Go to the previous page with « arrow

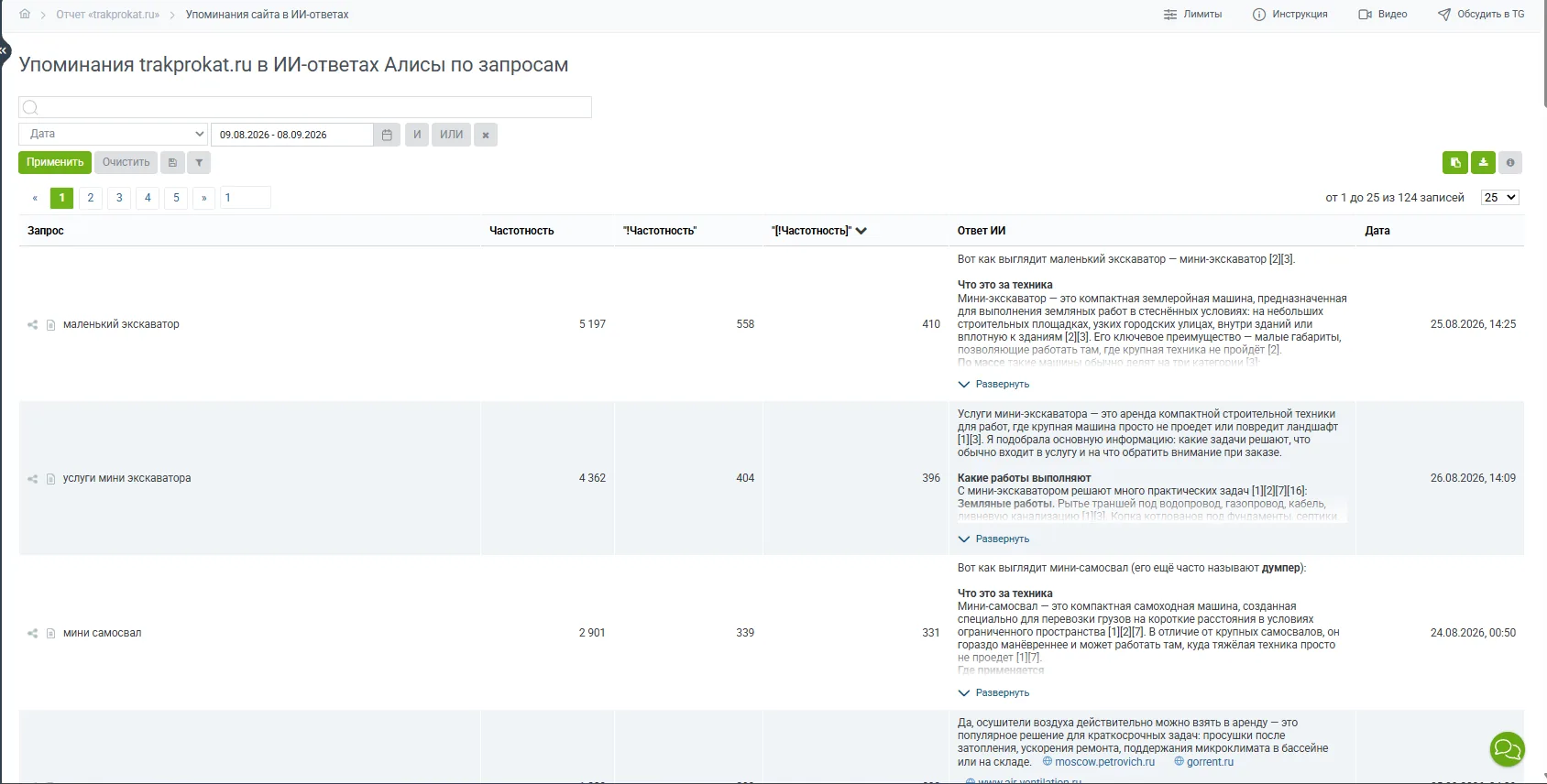click(35, 198)
